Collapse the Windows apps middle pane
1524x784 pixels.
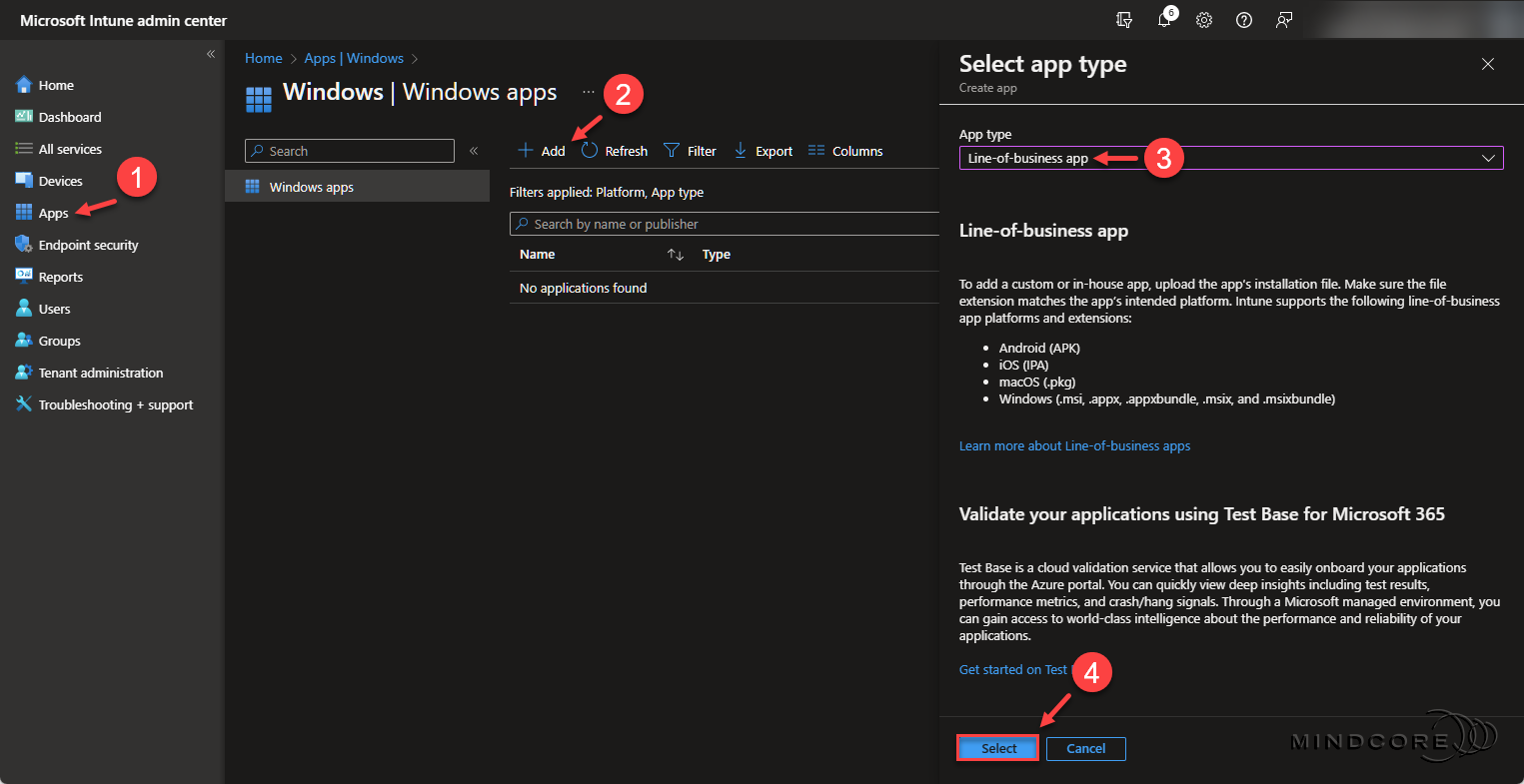[x=474, y=150]
